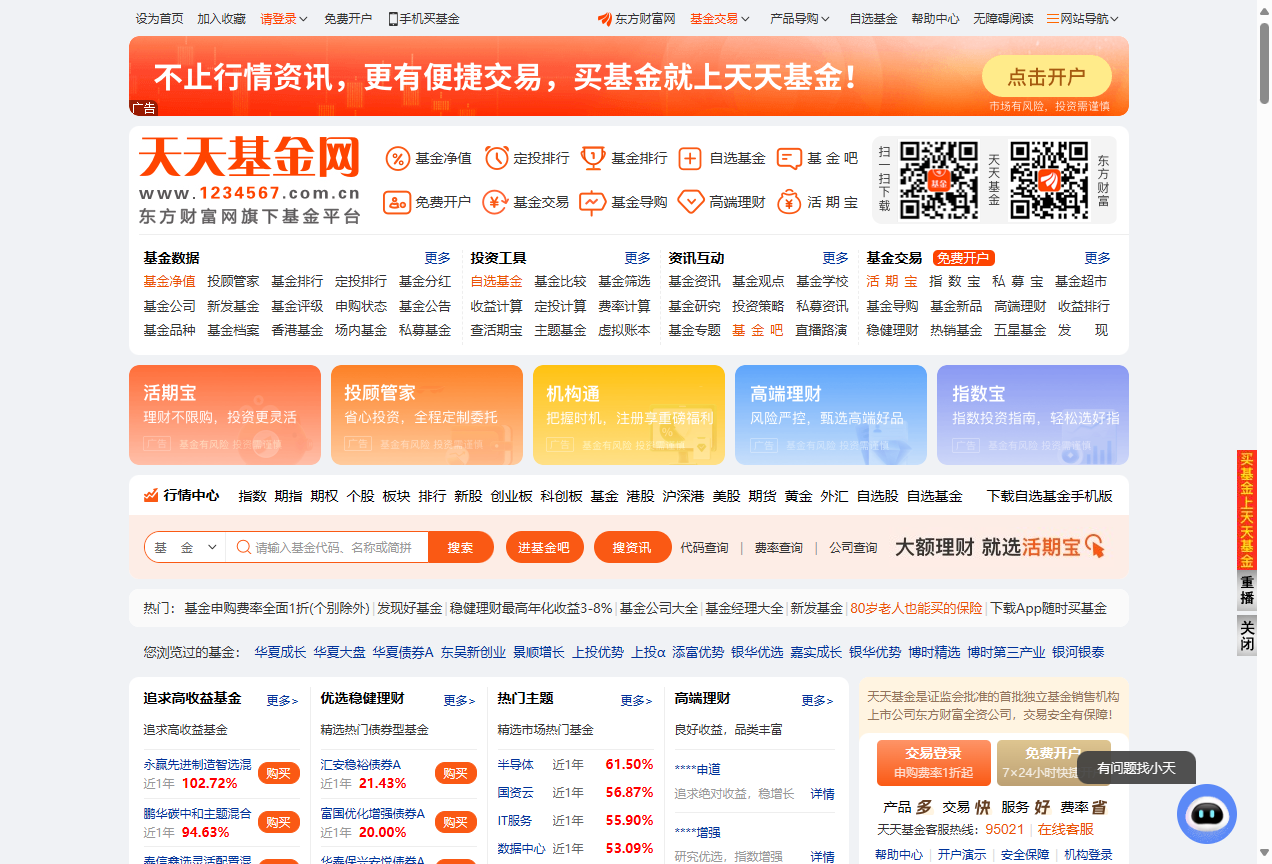This screenshot has width=1272, height=864.
Task: Open the chat assistant robot icon
Action: click(x=1206, y=815)
